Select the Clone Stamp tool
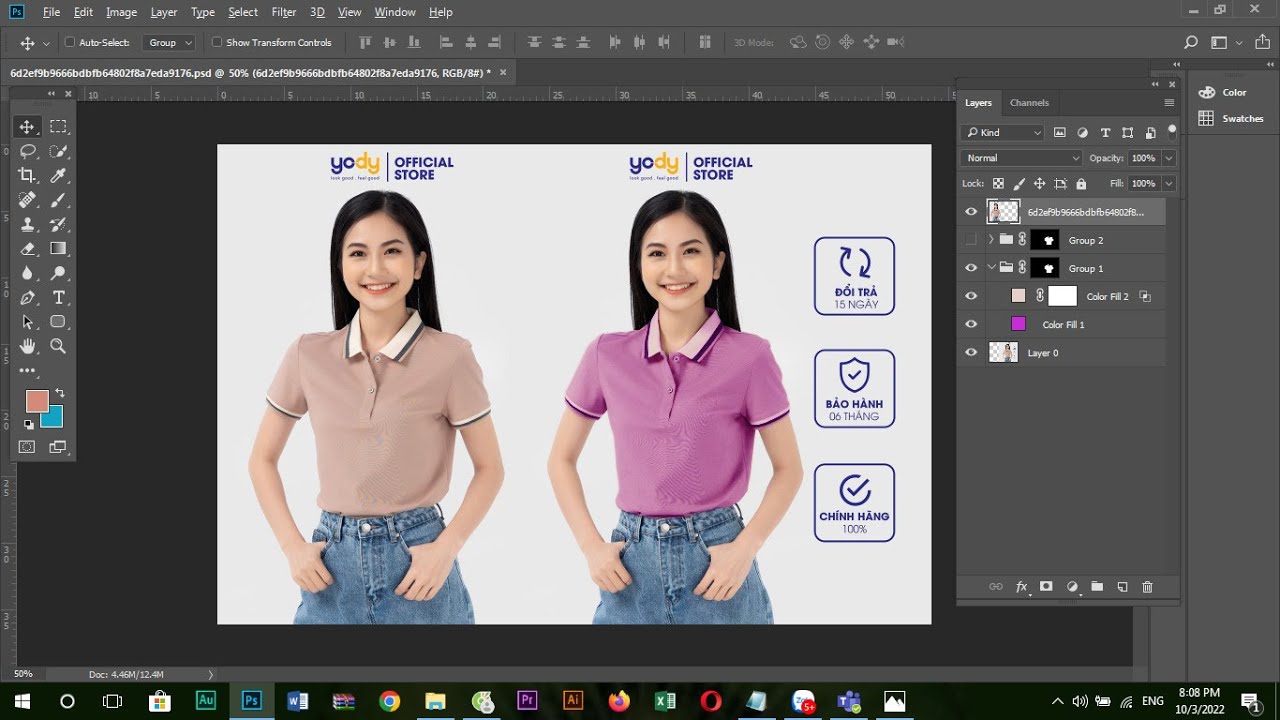 coord(27,224)
